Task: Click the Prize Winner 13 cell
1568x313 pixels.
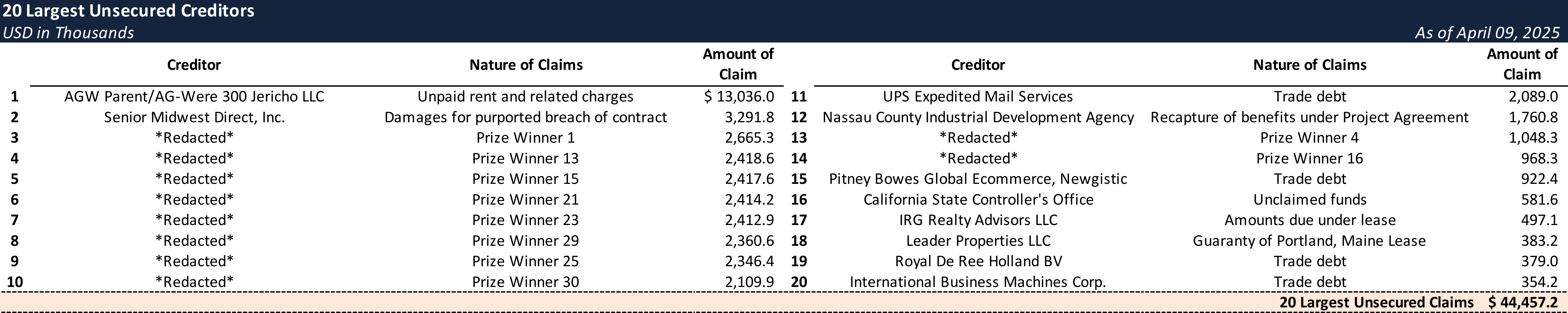Action: [x=525, y=158]
